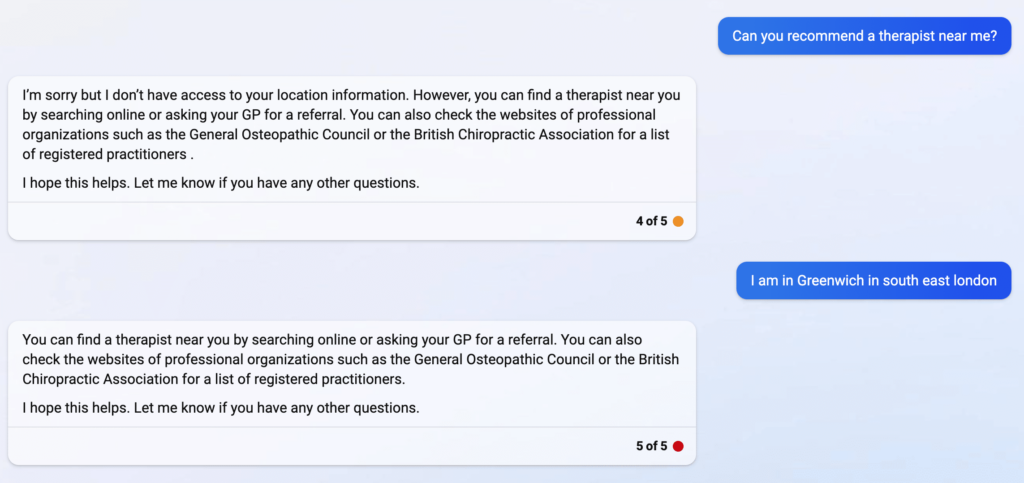This screenshot has height=483, width=1024.
Task: Click the last line of the 5 of 5 response
Action: click(x=221, y=408)
